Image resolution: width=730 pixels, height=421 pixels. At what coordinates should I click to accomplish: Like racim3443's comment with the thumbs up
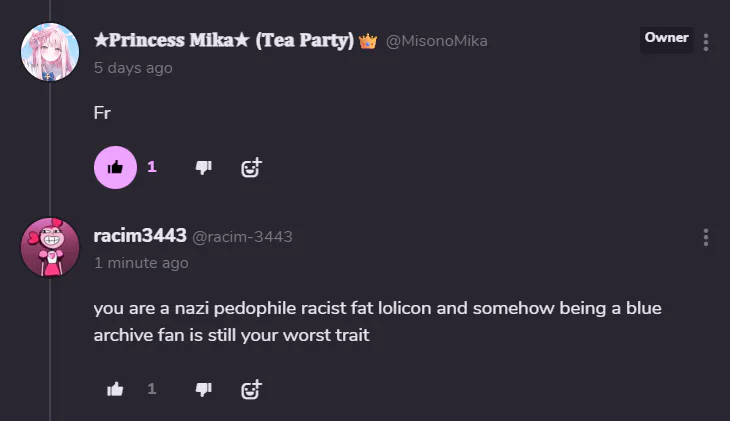pyautogui.click(x=115, y=388)
